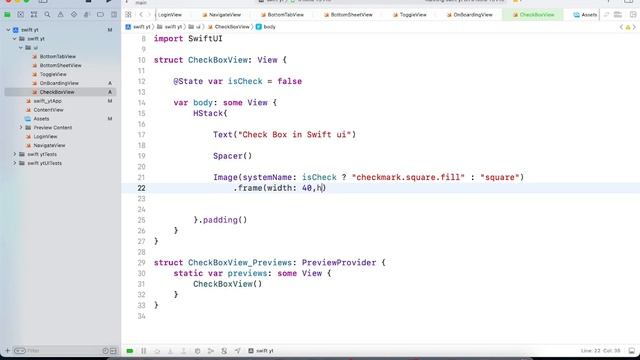Click the Step Out debug button
The width and height of the screenshot is (640, 360).
[x=184, y=351]
